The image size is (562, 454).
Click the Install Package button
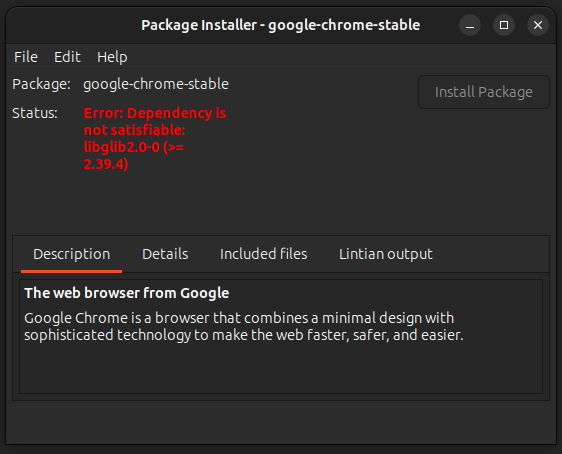tap(484, 92)
